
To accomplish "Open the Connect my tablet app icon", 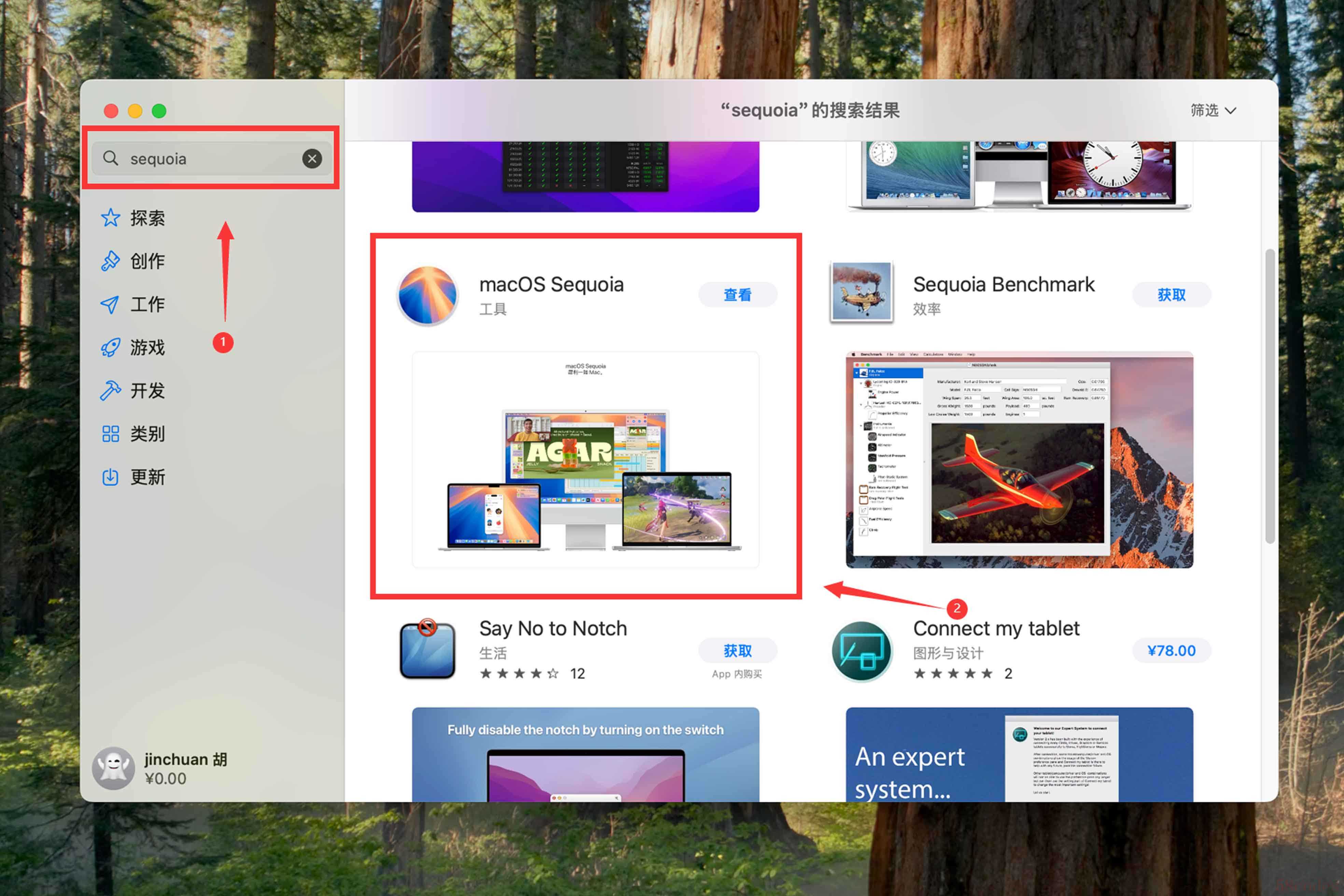I will tap(861, 651).
